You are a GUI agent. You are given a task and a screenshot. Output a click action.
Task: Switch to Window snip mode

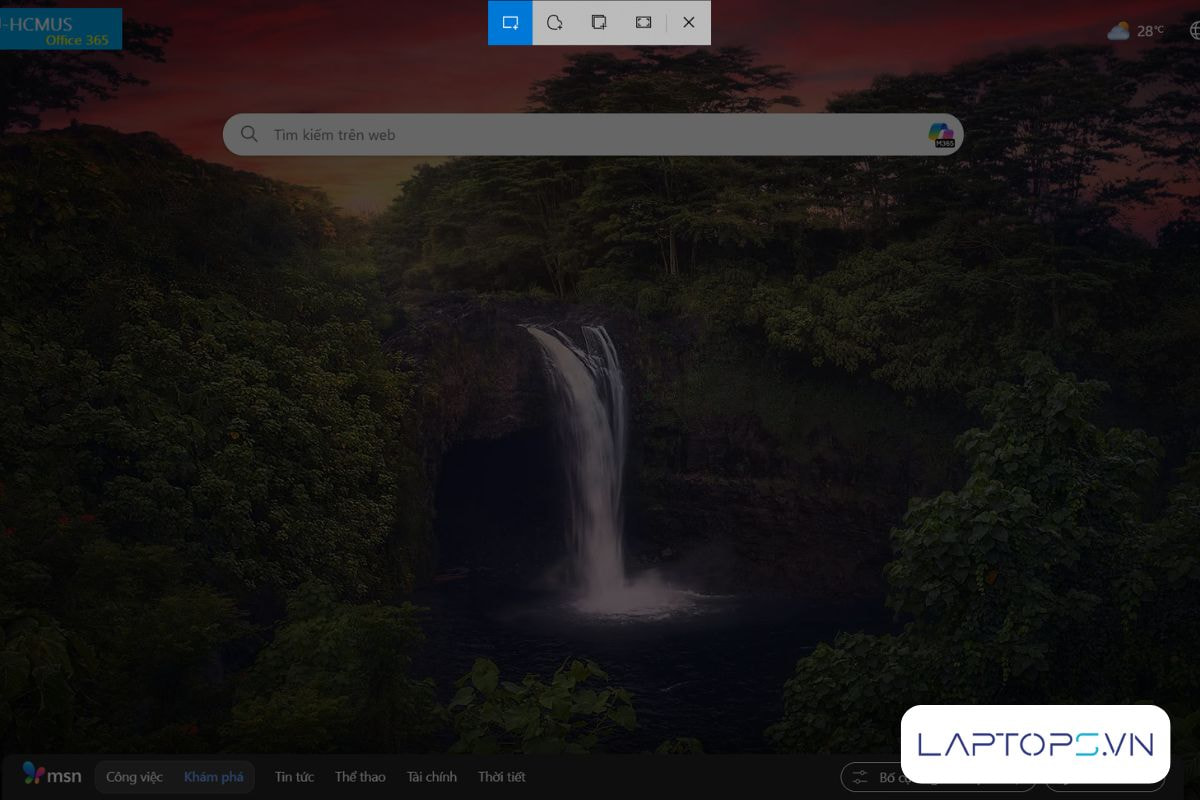point(599,23)
